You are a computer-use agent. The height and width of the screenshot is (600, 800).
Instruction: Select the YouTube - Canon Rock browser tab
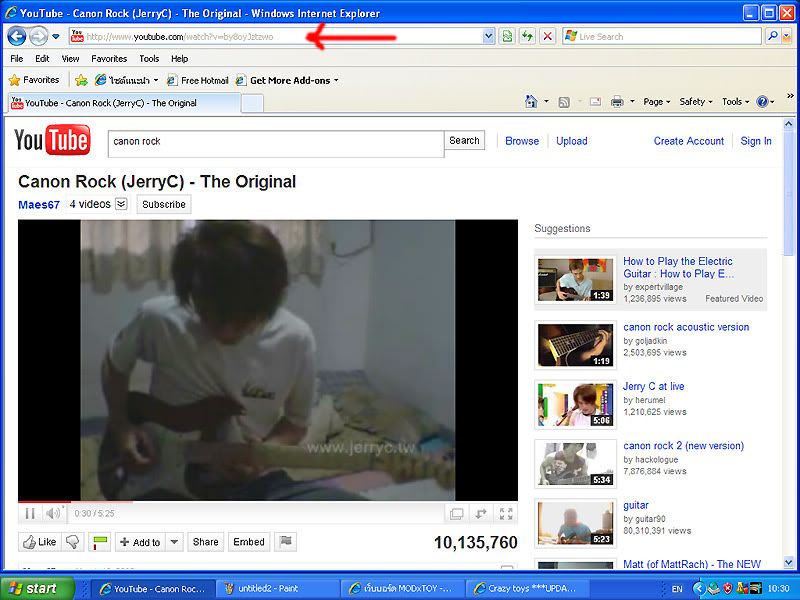pos(124,103)
